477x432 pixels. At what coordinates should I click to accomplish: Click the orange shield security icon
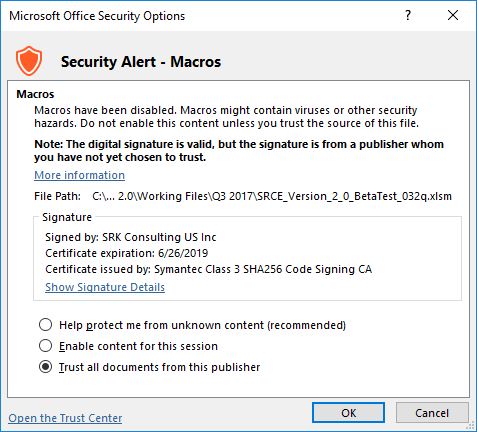pyautogui.click(x=29, y=61)
